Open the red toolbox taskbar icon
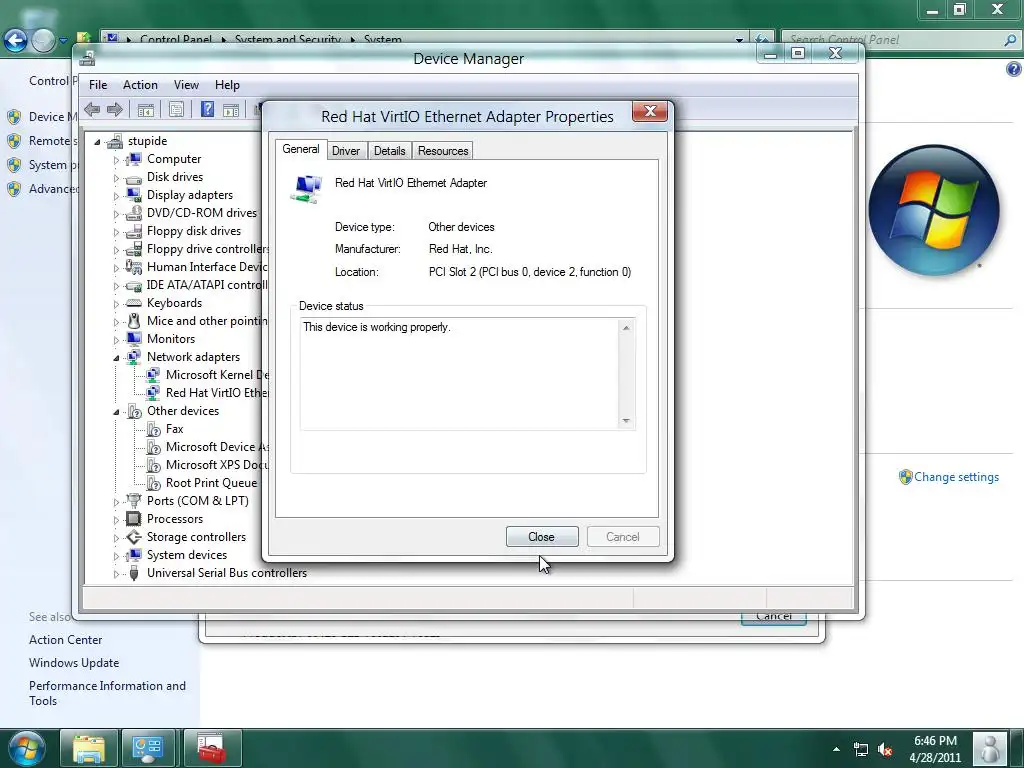The height and width of the screenshot is (768, 1024). click(212, 748)
